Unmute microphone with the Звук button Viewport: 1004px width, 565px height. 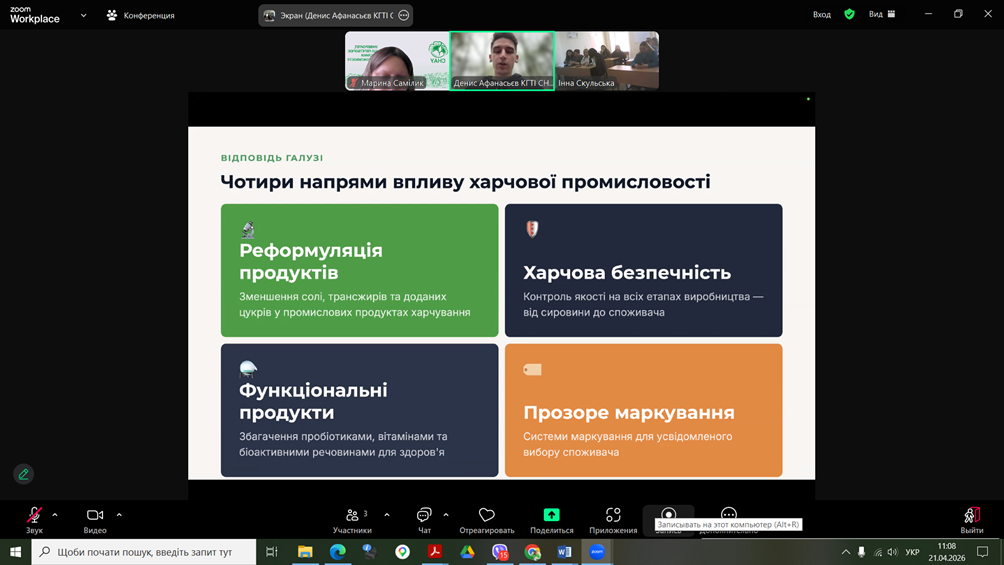[x=34, y=517]
